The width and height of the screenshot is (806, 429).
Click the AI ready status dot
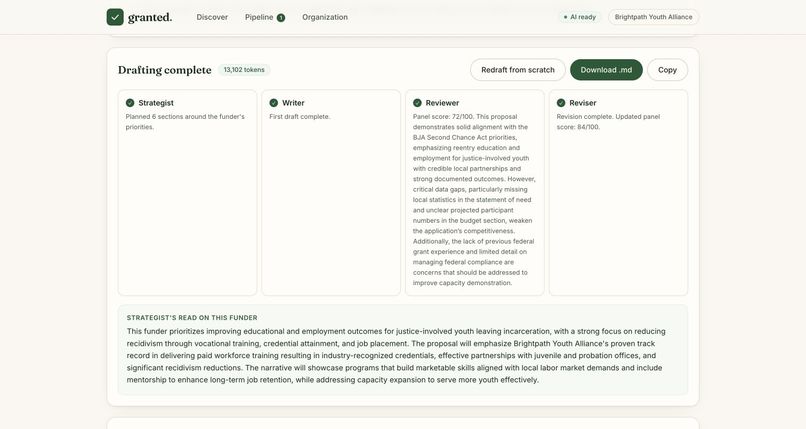point(565,17)
